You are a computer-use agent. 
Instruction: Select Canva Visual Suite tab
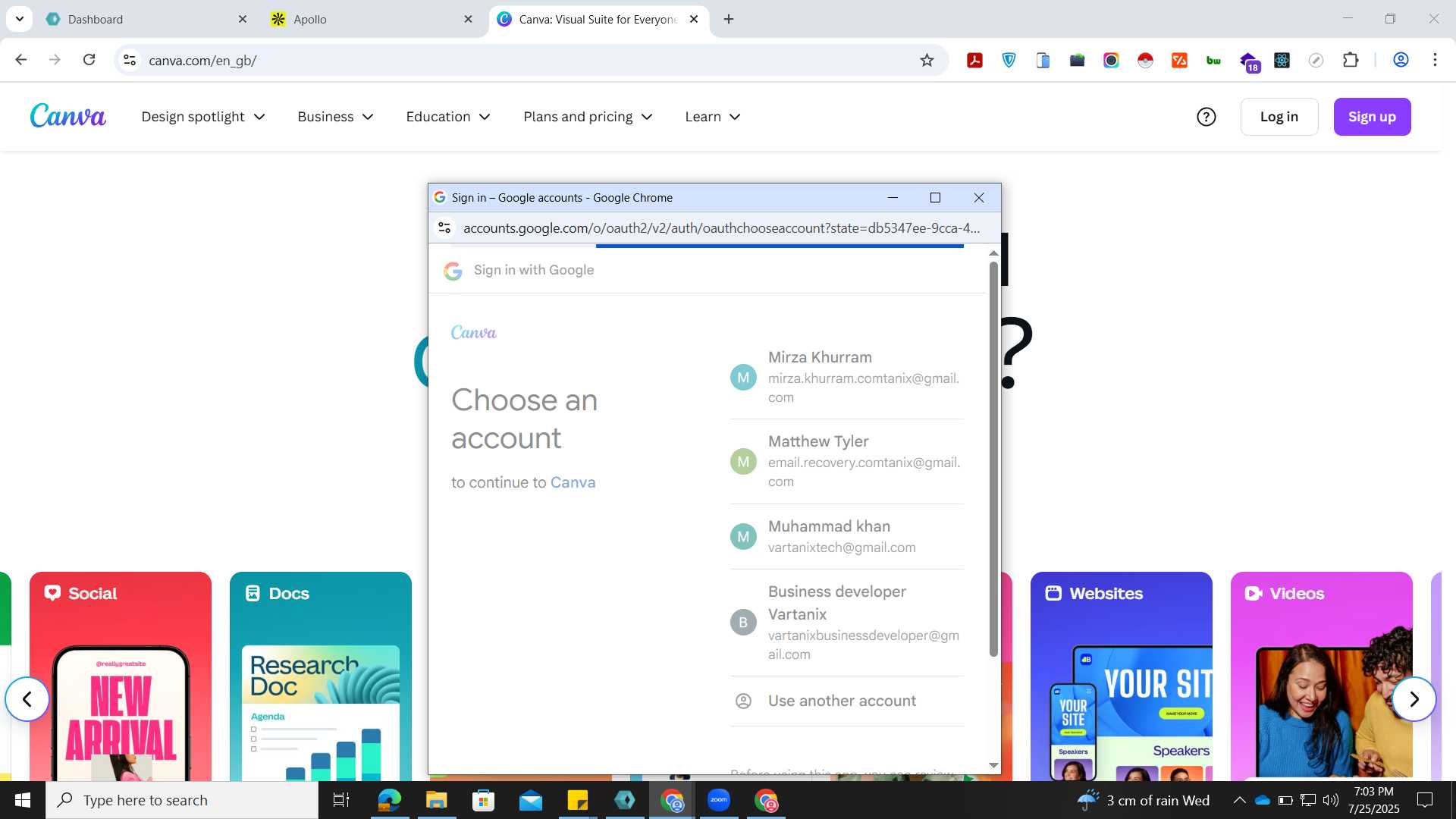click(598, 19)
